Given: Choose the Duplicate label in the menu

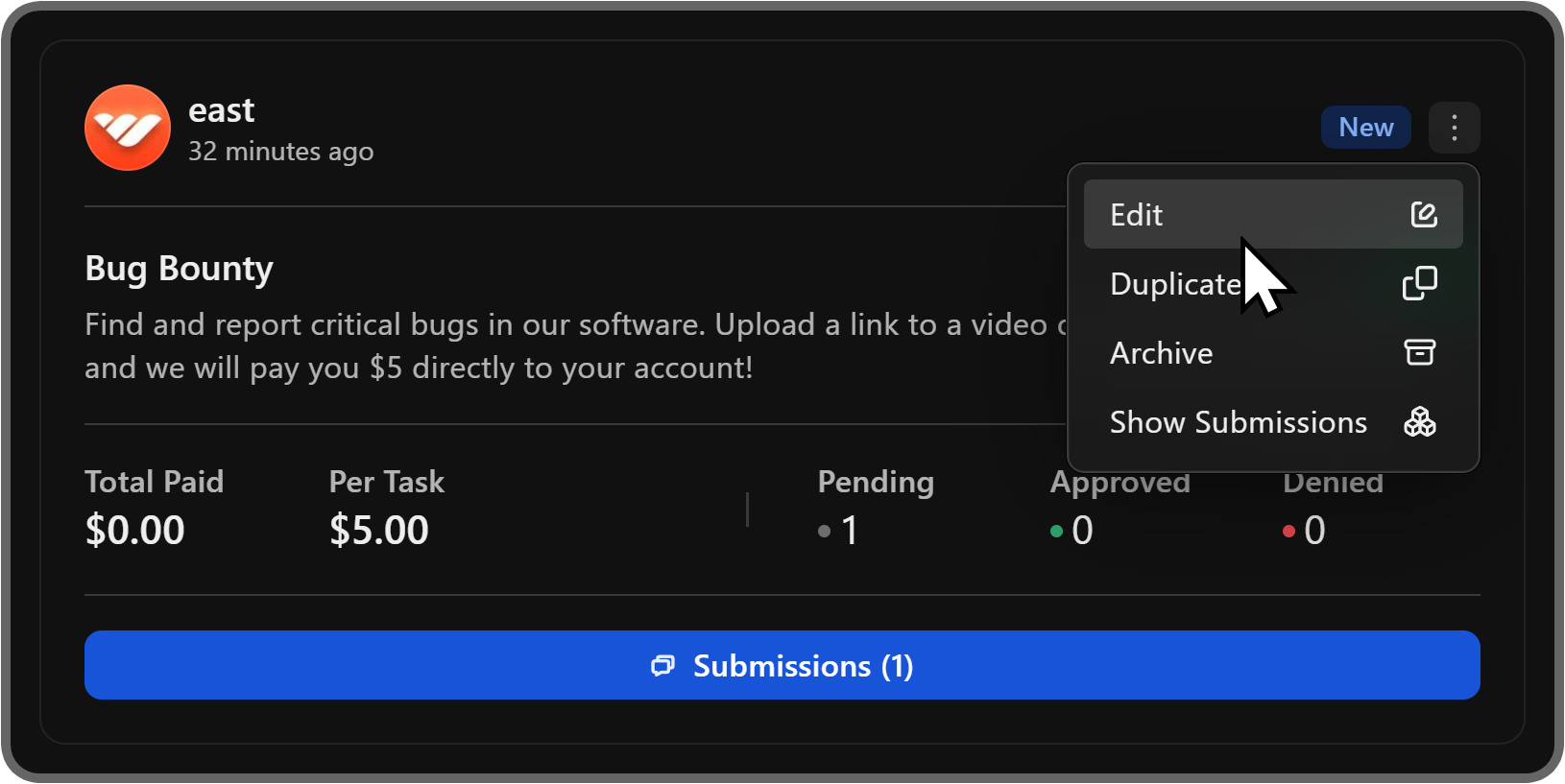Looking at the screenshot, I should pos(1174,284).
